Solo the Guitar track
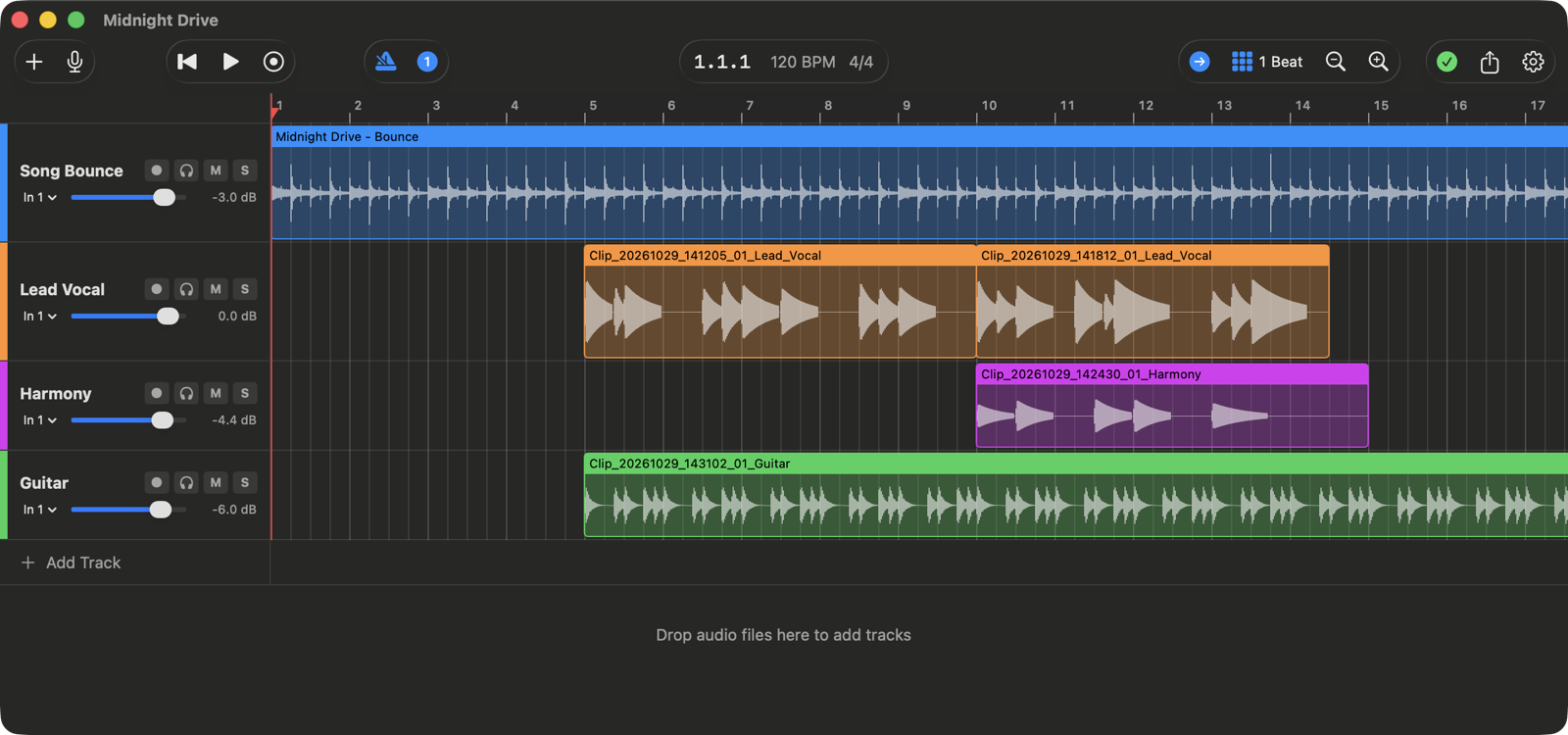The width and height of the screenshot is (1568, 735). pos(245,482)
